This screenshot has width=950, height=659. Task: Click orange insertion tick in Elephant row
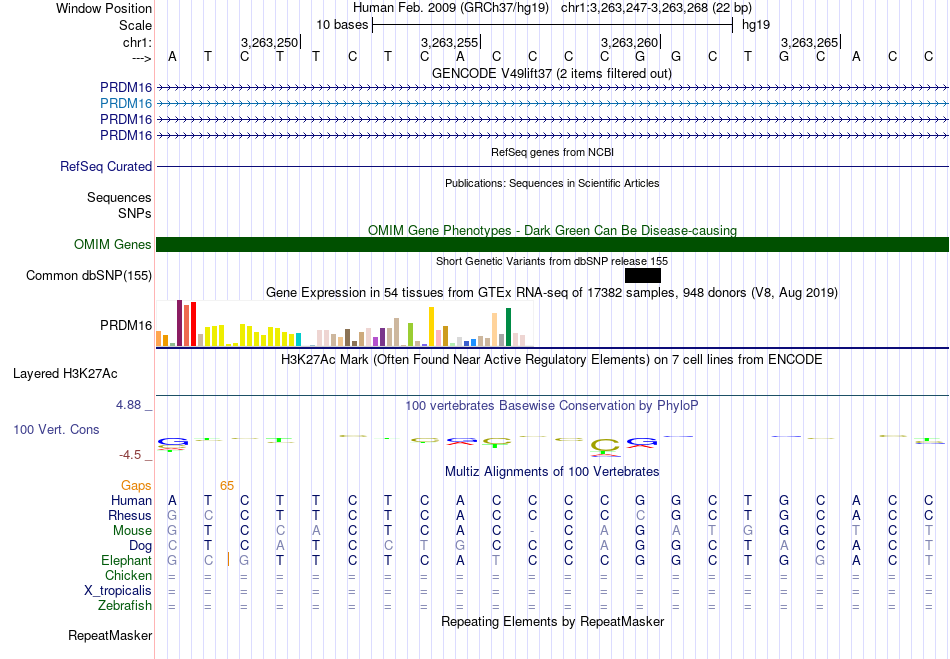pyautogui.click(x=228, y=559)
